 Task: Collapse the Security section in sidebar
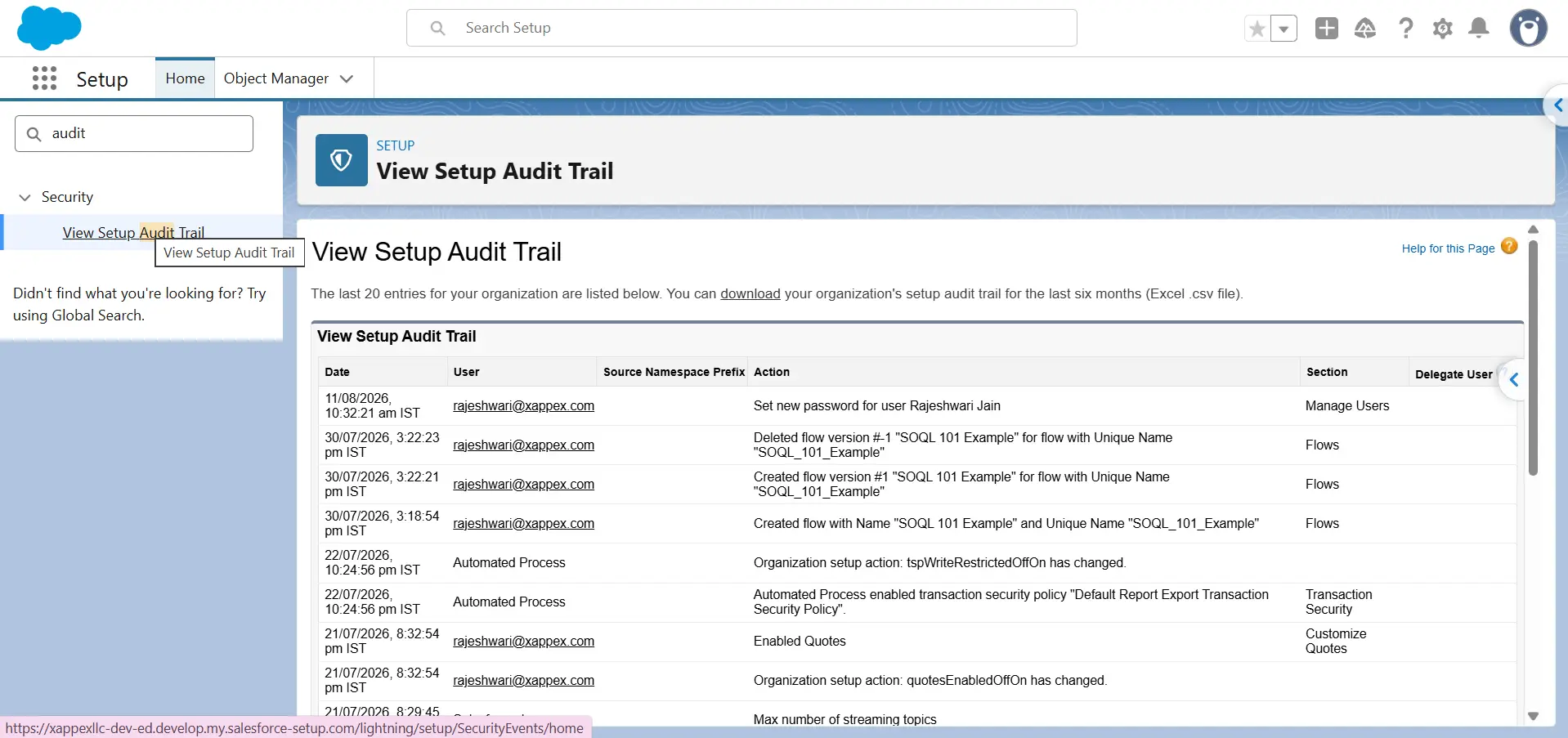(25, 197)
